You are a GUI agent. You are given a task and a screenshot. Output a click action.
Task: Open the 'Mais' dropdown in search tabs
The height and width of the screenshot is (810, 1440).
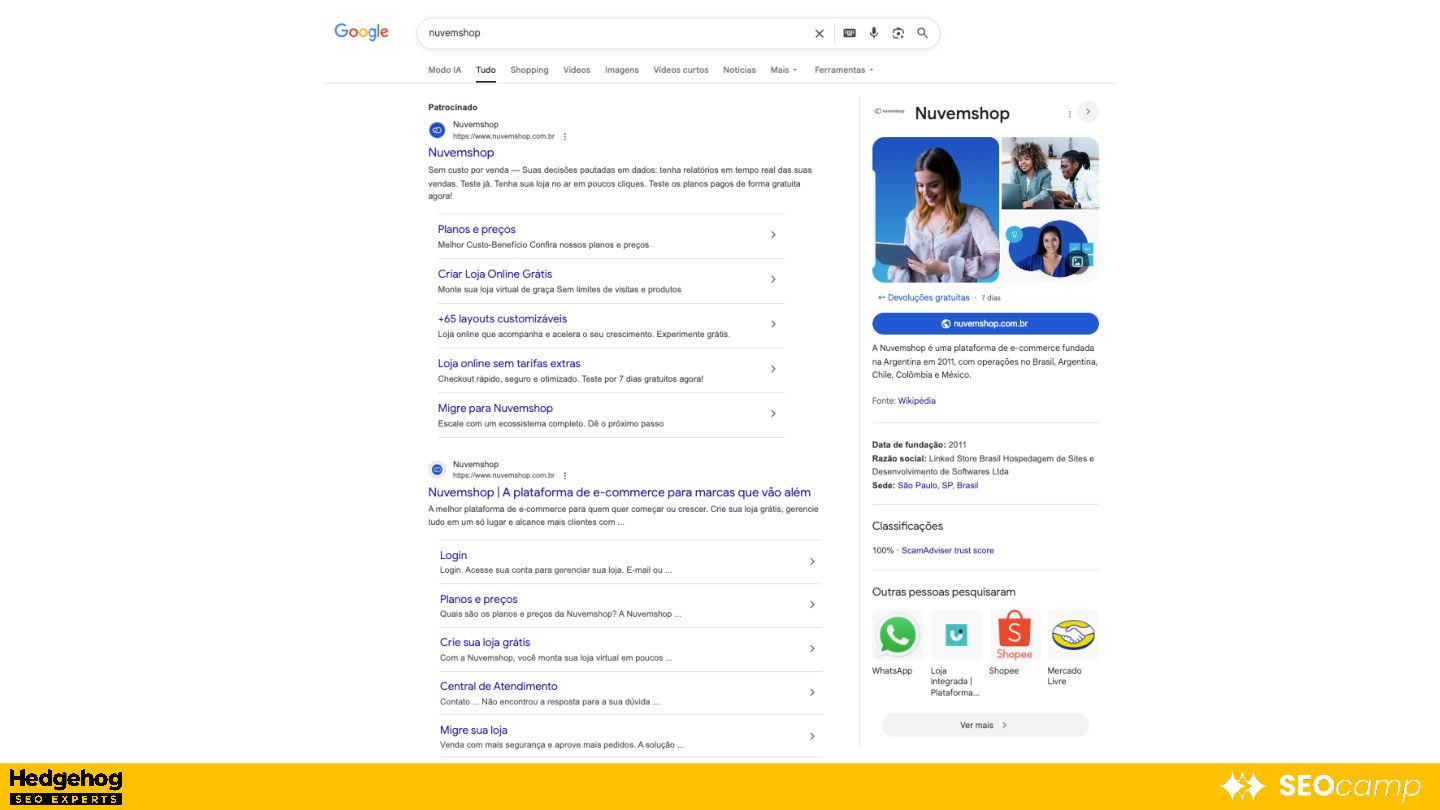(x=784, y=70)
